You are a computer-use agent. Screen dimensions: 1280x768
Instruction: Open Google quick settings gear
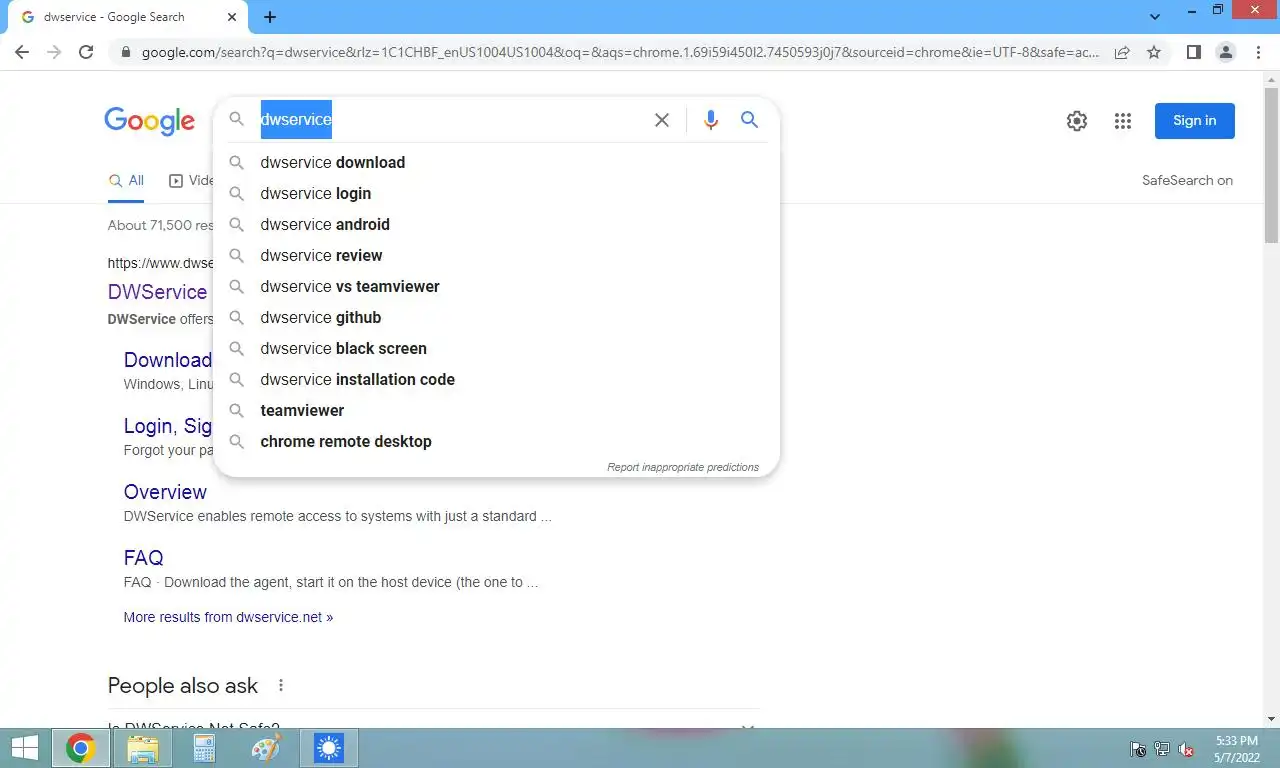point(1077,121)
